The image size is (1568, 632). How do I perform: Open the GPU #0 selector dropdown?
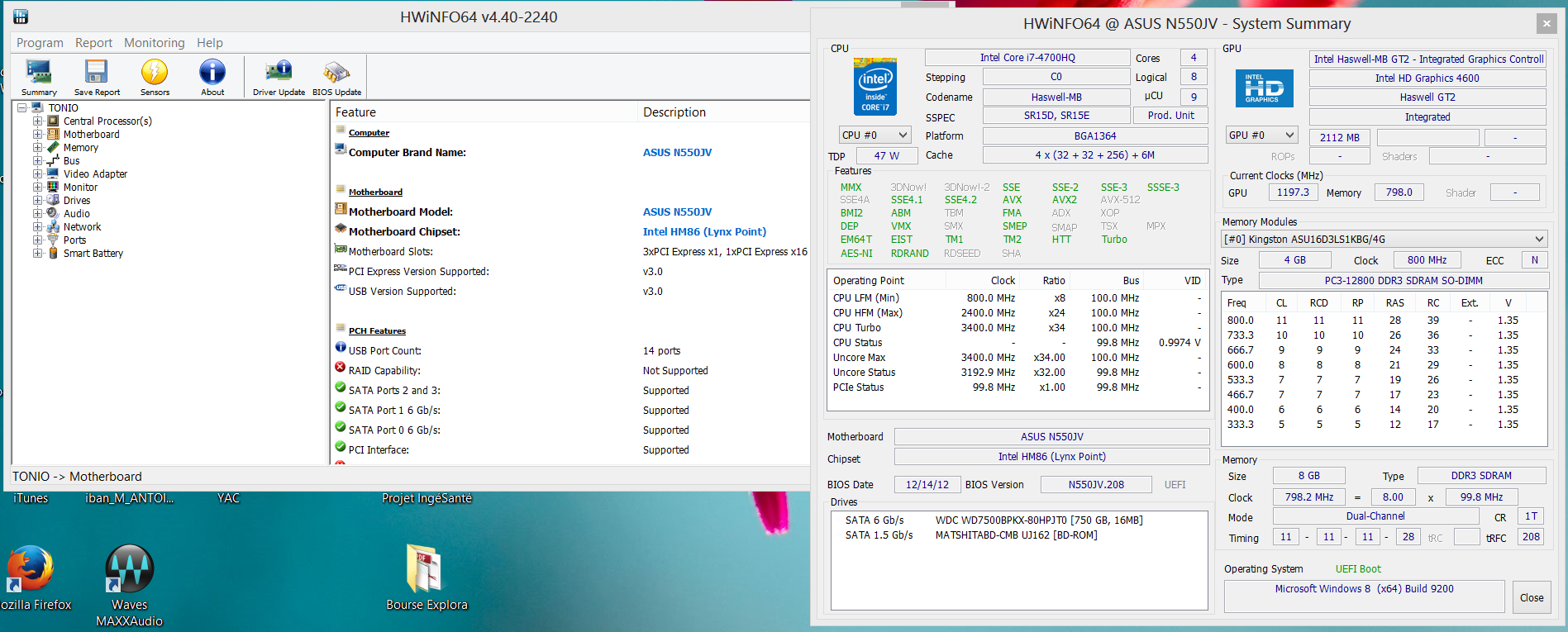click(x=1261, y=135)
